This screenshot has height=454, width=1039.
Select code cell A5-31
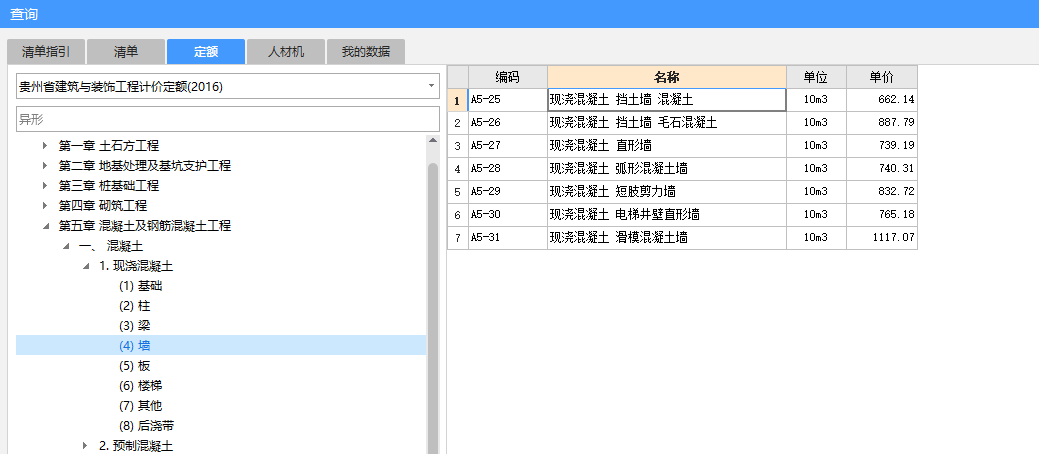[x=508, y=237]
